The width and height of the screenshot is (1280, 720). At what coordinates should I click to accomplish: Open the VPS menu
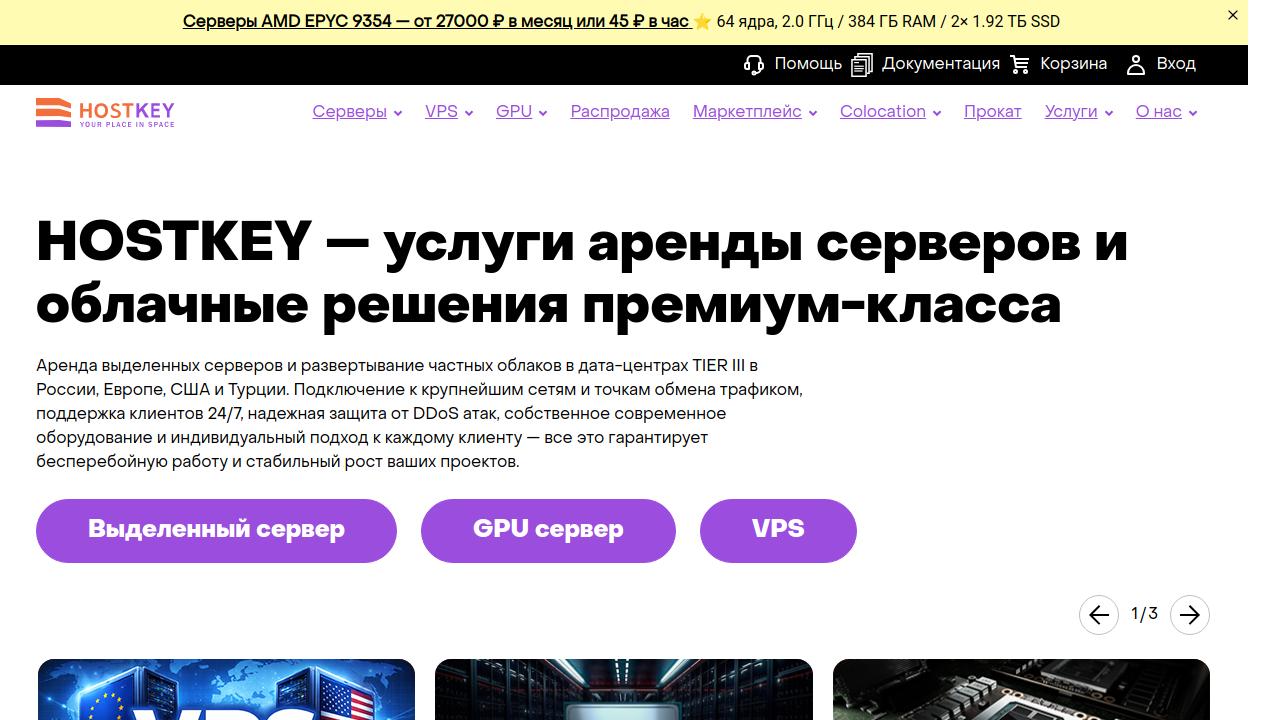(441, 112)
